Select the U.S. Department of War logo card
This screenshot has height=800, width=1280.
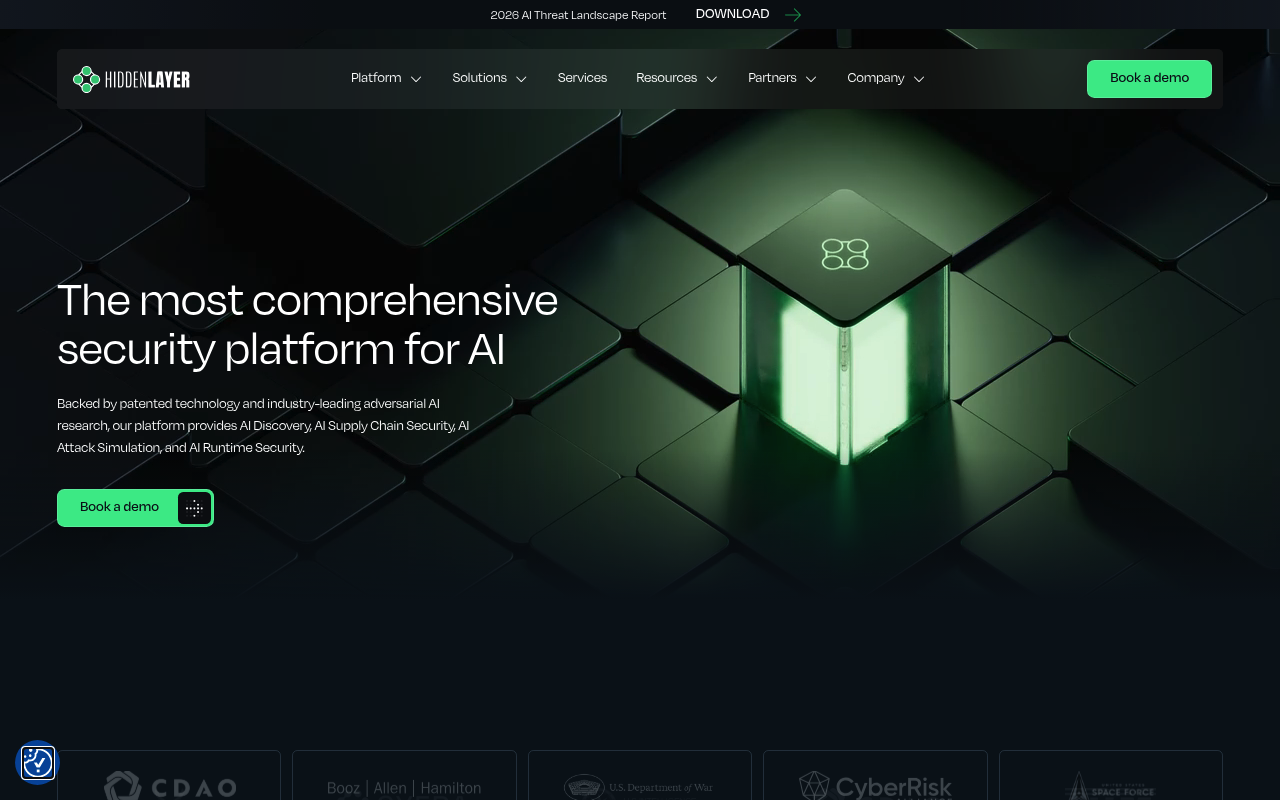click(x=640, y=775)
